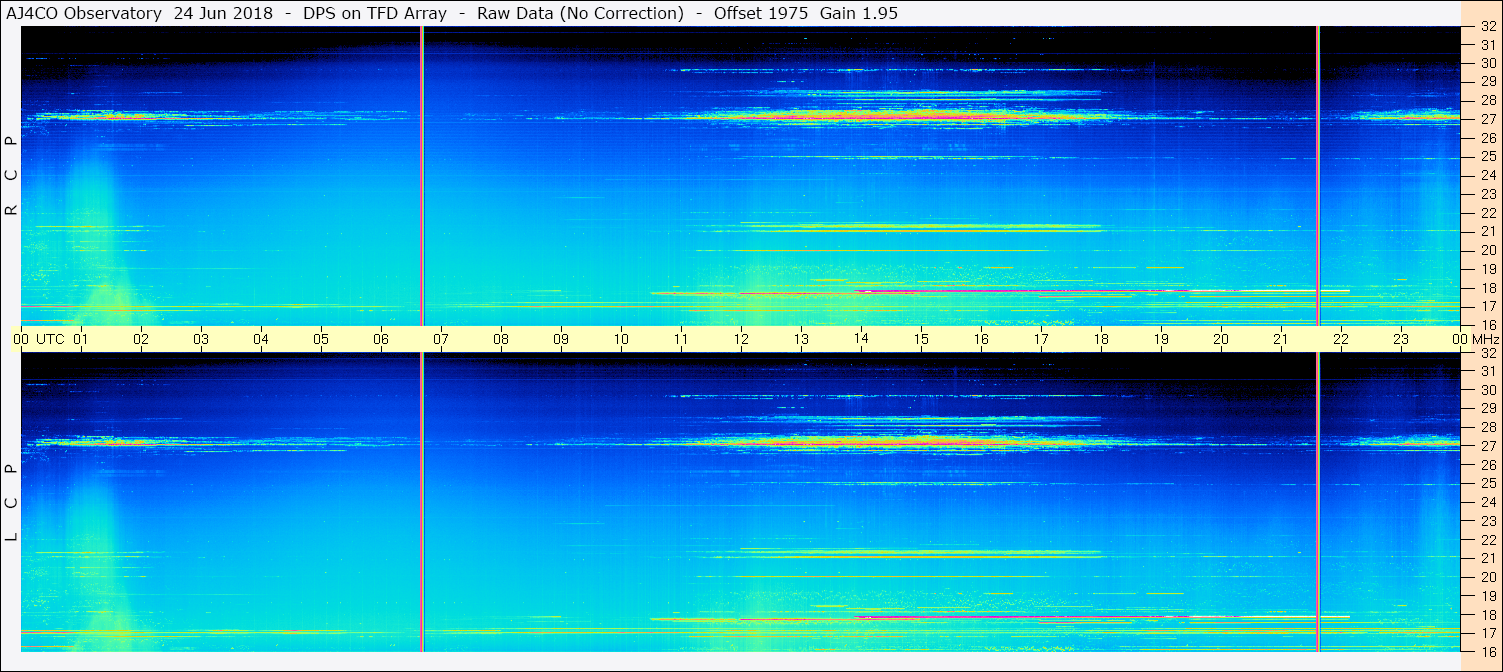This screenshot has width=1503, height=672.
Task: Click the 15 hour label on the time axis
Action: [x=921, y=339]
